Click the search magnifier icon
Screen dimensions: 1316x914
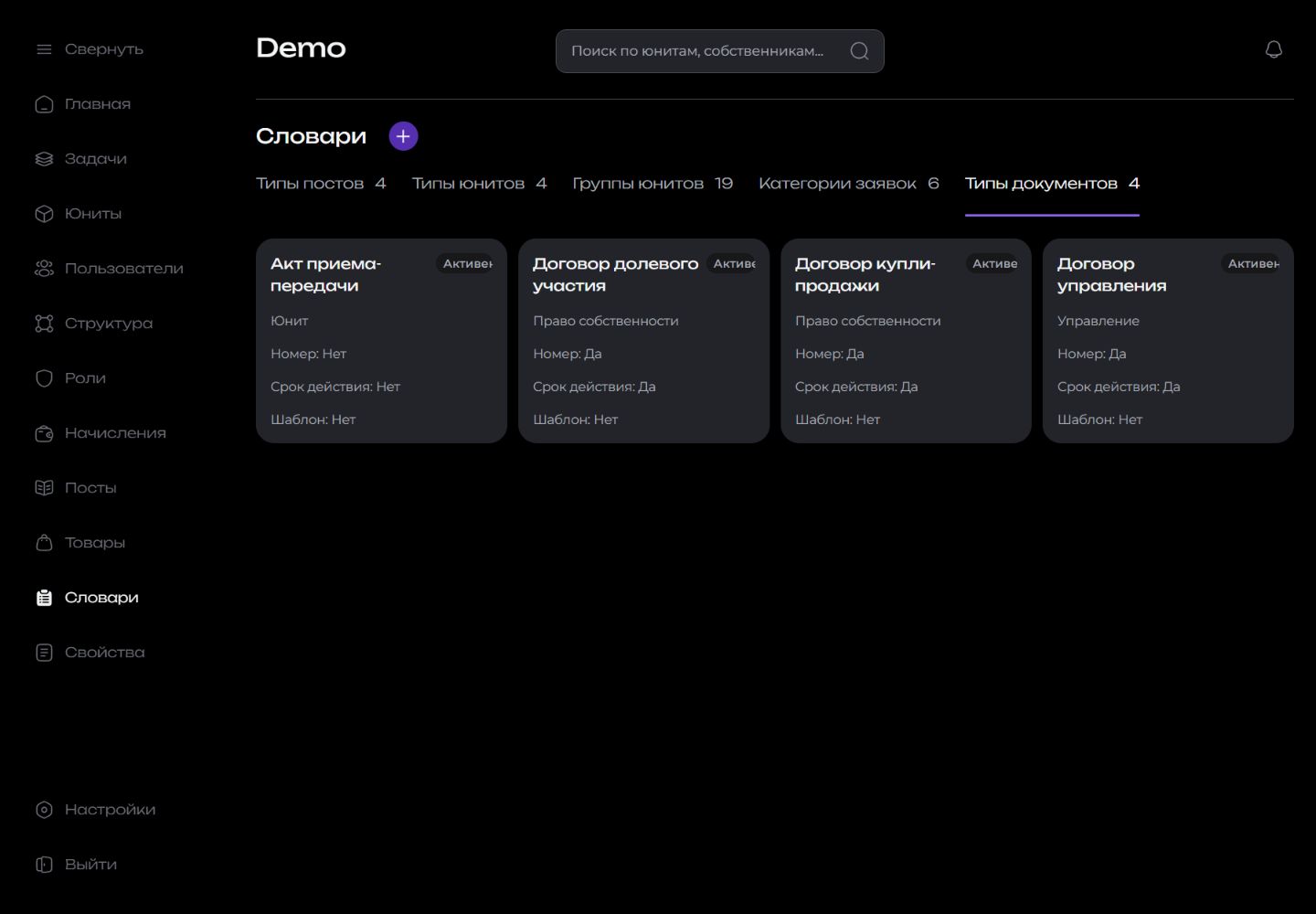[x=859, y=51]
